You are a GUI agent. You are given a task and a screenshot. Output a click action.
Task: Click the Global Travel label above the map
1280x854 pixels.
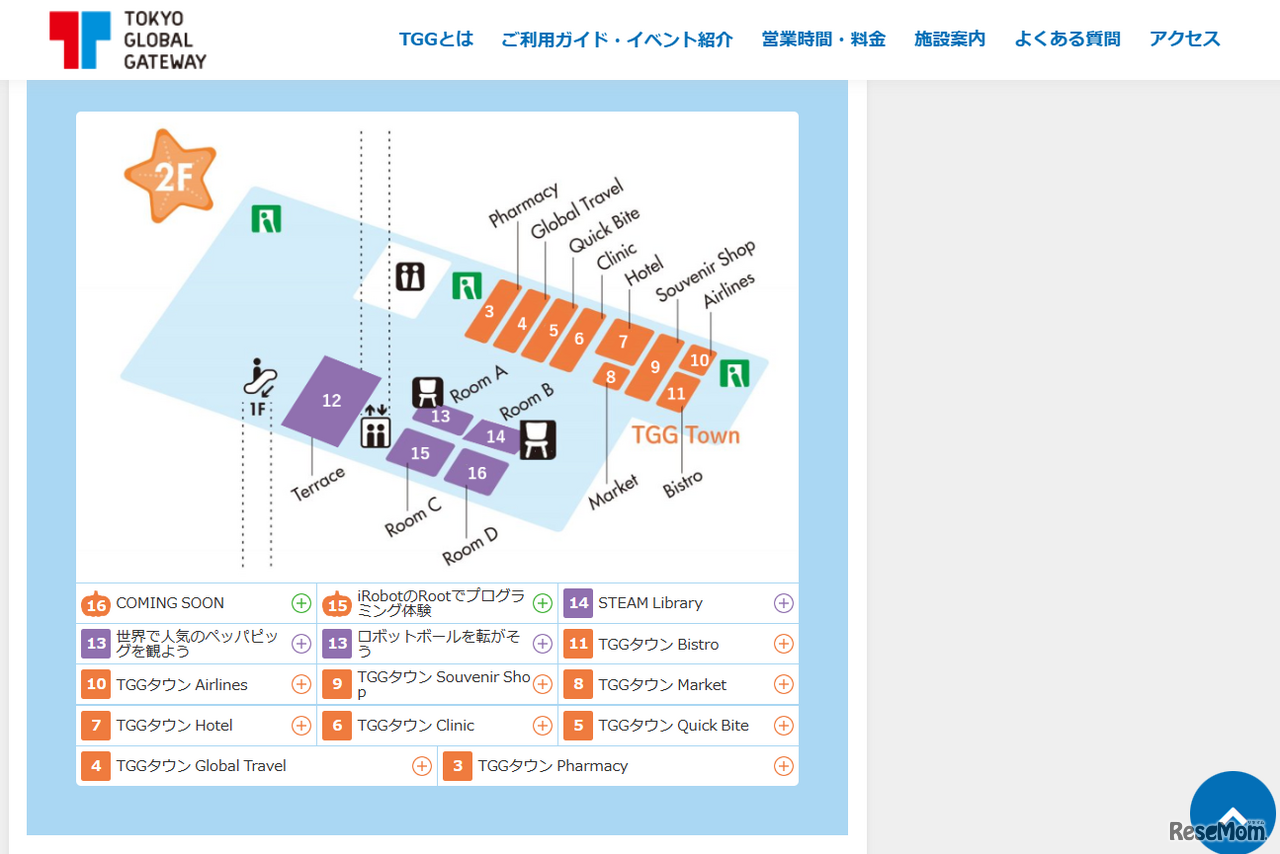click(x=577, y=209)
